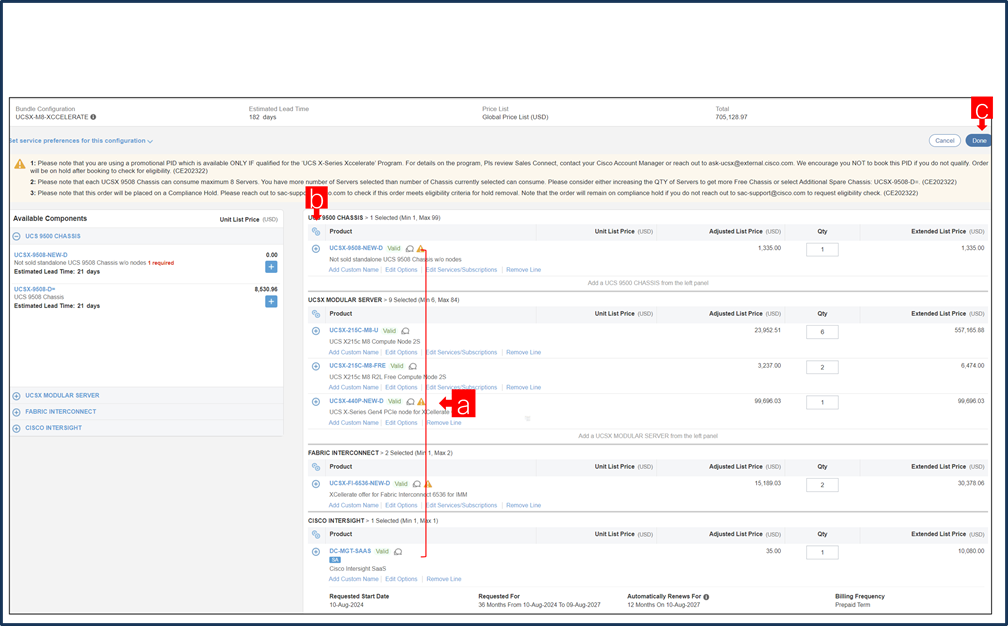The image size is (1008, 626).
Task: Expand the UCSX-9508-NEW-D selected line
Action: [316, 249]
